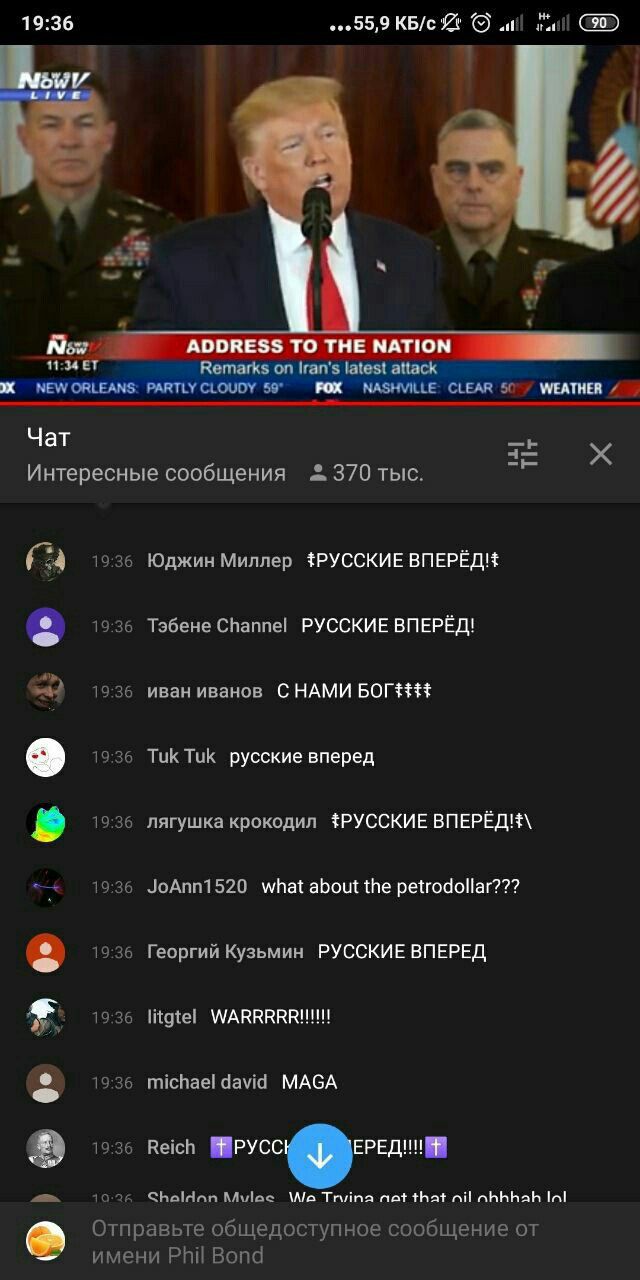Tap иван иванов's avatar picture

(x=45, y=691)
